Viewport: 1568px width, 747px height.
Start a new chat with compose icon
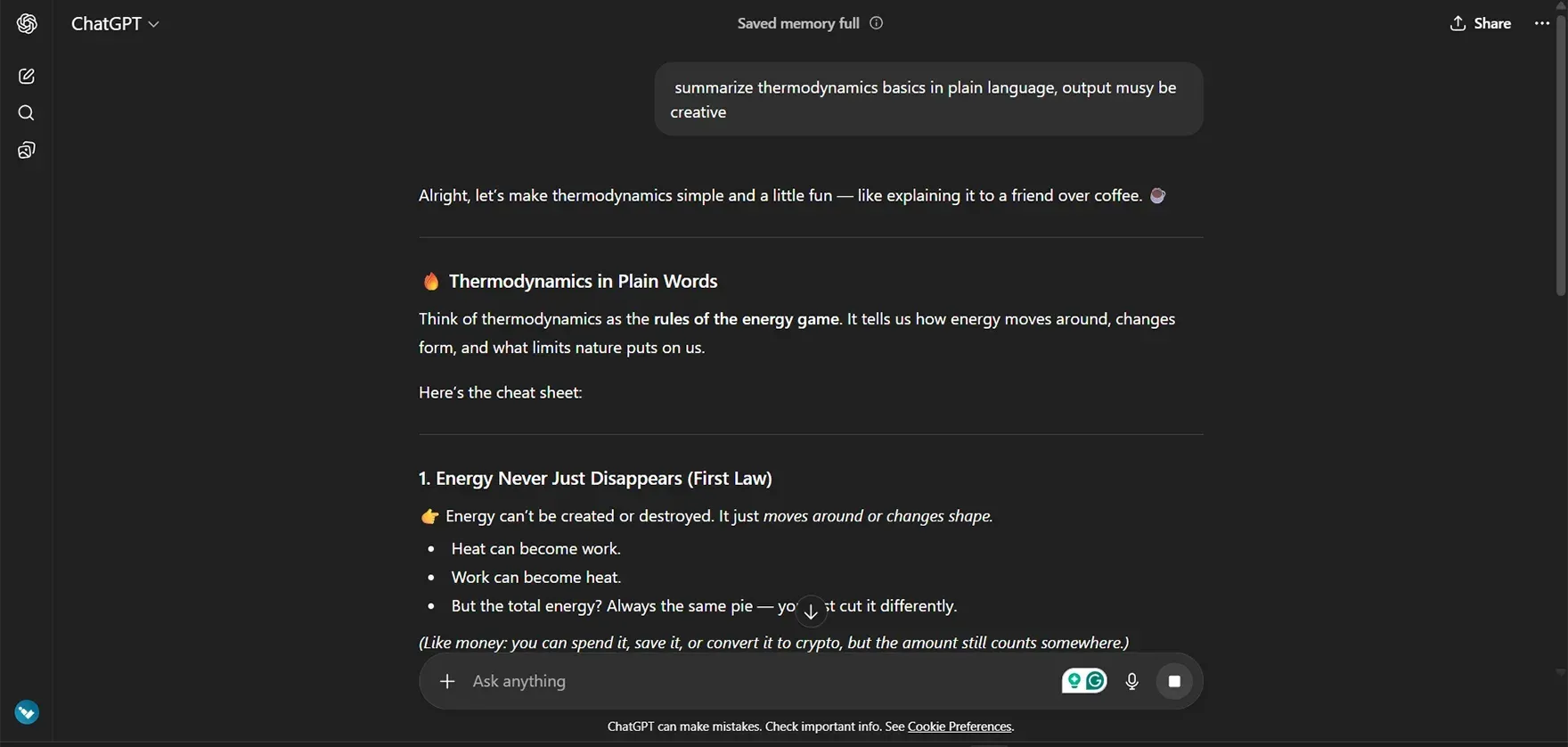click(x=27, y=77)
